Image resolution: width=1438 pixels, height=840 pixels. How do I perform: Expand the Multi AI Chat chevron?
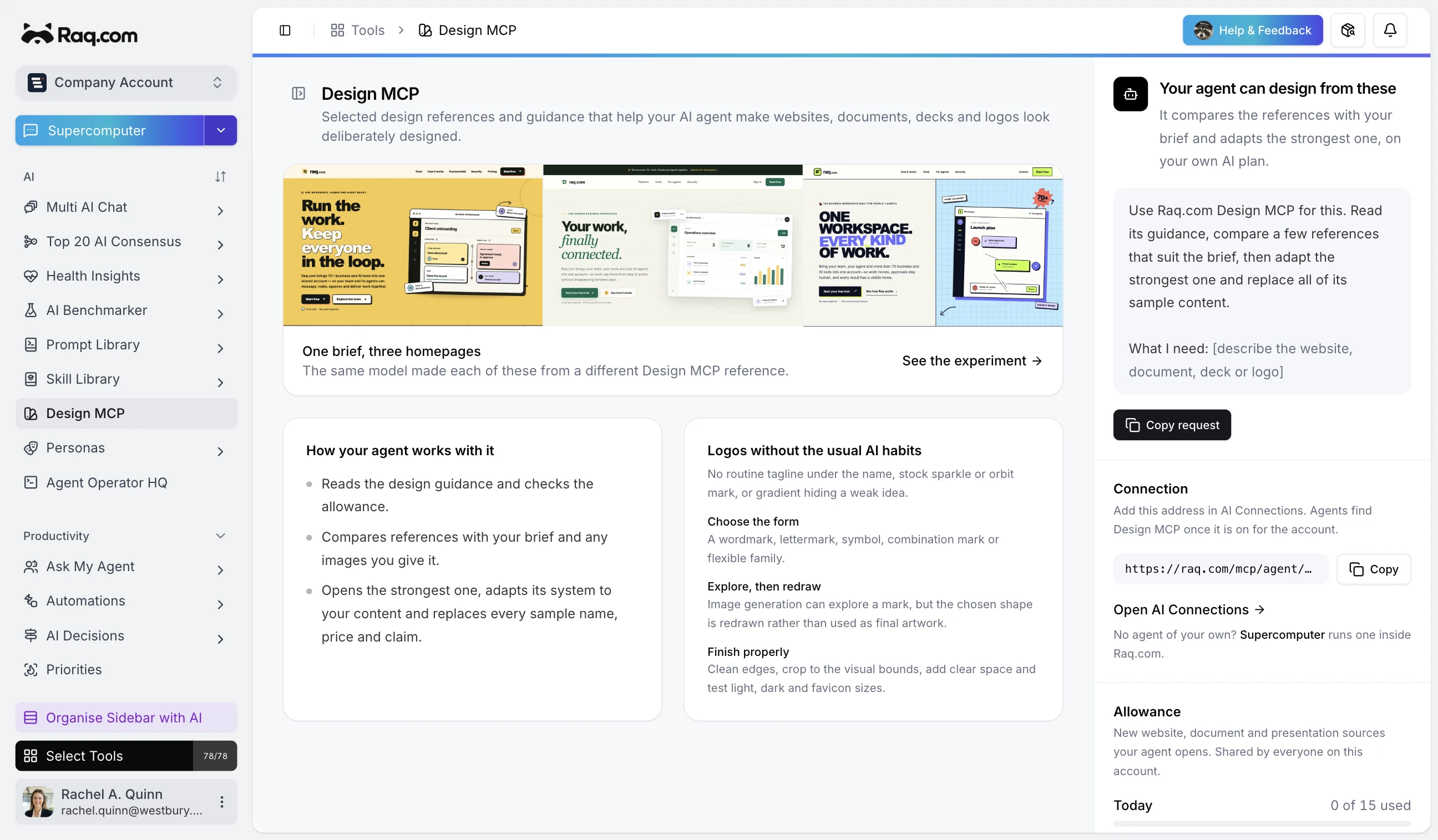point(220,211)
